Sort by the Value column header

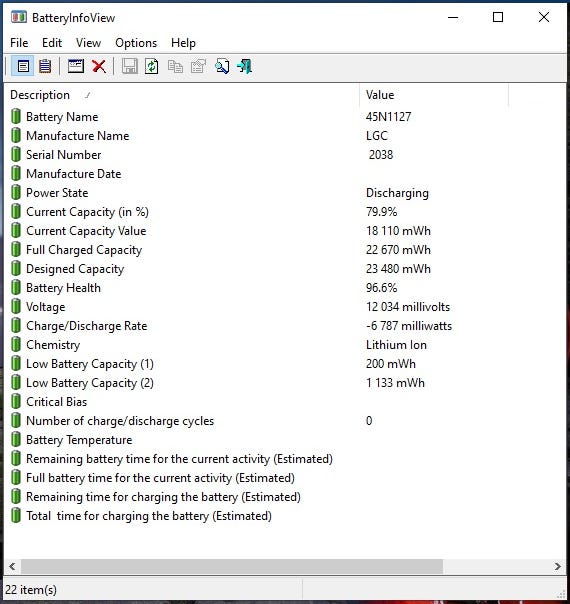(434, 95)
